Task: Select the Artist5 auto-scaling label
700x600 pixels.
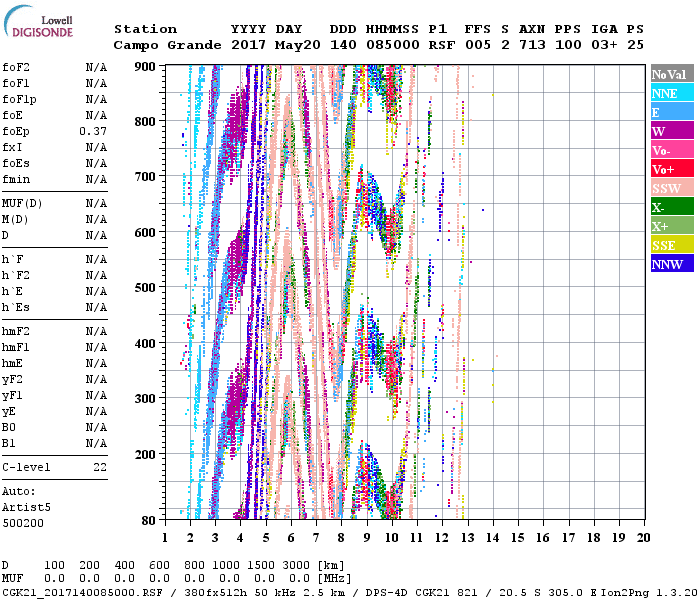Action: click(x=24, y=507)
